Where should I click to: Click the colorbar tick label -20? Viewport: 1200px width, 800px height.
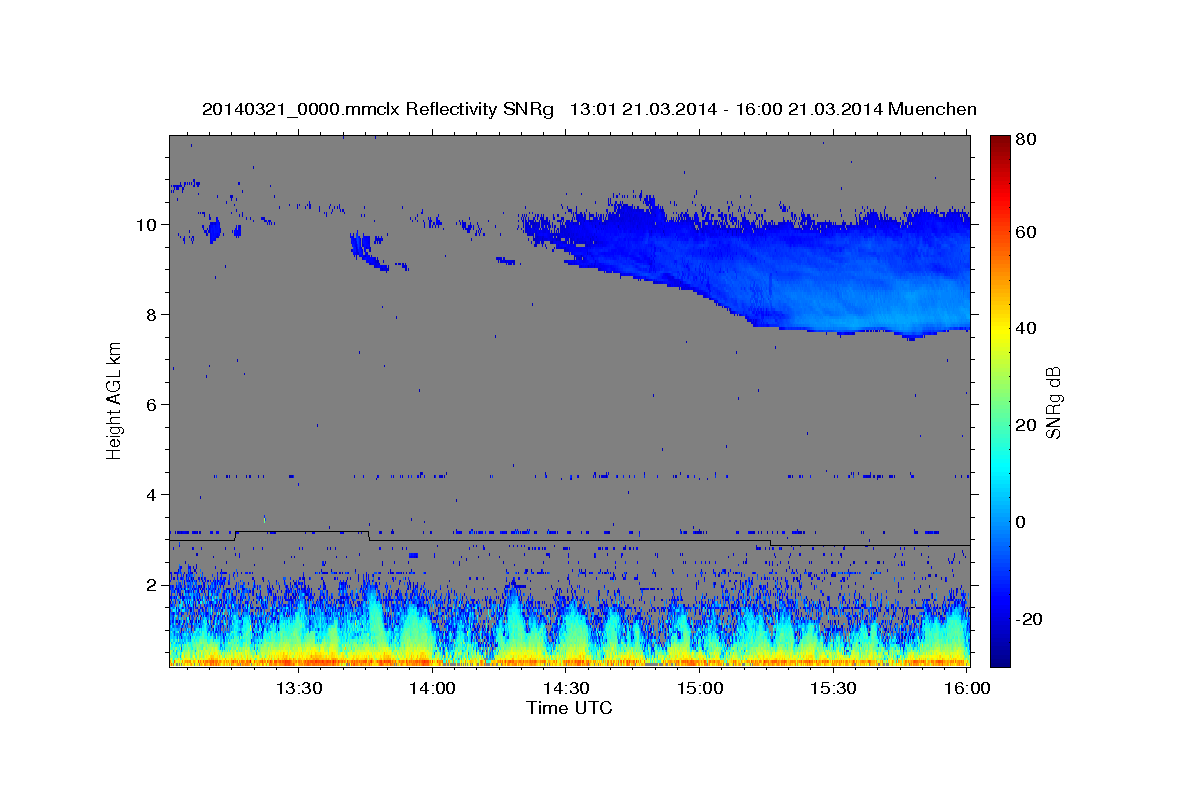pyautogui.click(x=1029, y=619)
